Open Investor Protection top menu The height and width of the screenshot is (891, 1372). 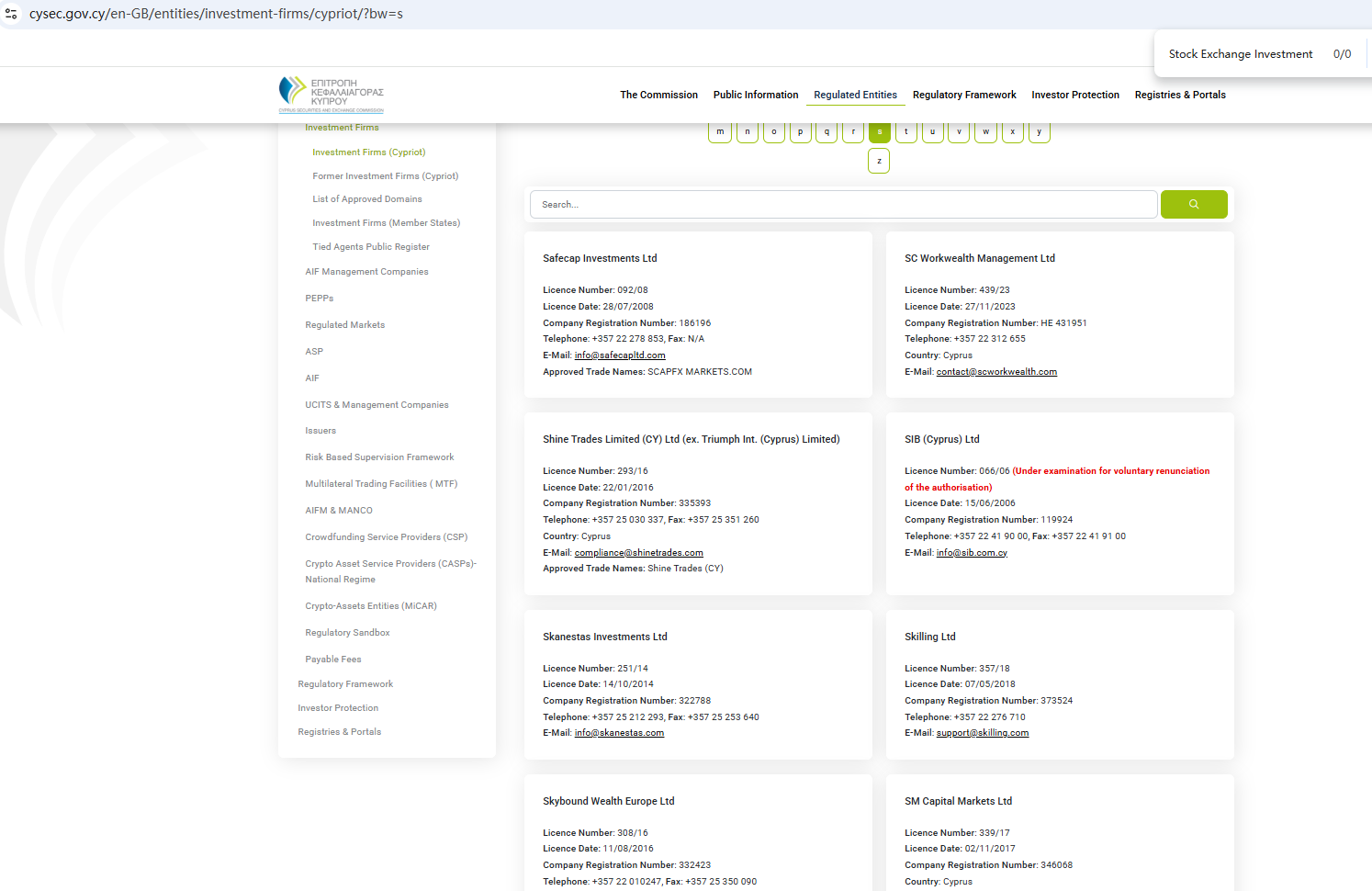click(1074, 95)
